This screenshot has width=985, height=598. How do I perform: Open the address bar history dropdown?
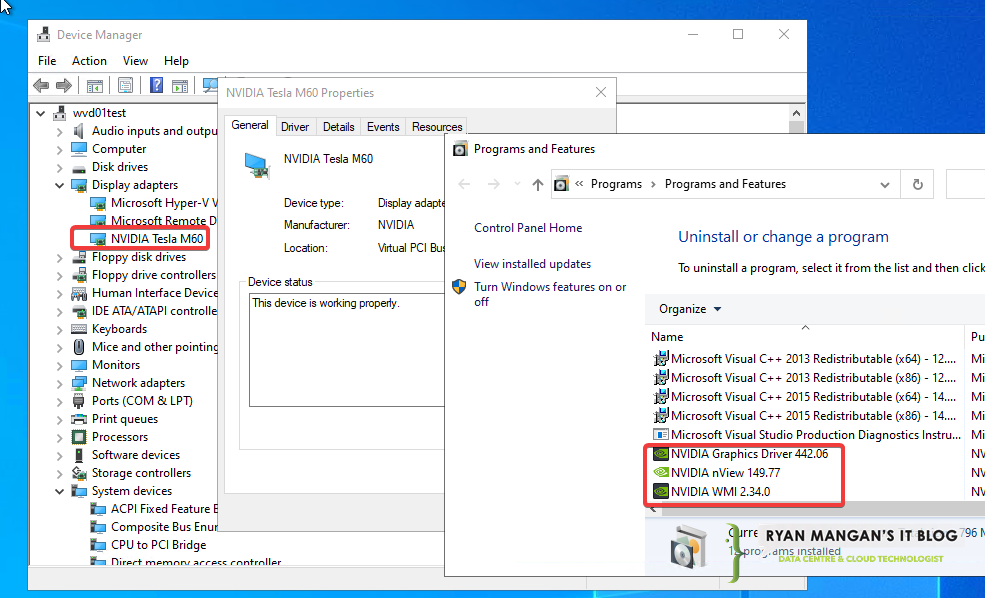click(x=884, y=184)
